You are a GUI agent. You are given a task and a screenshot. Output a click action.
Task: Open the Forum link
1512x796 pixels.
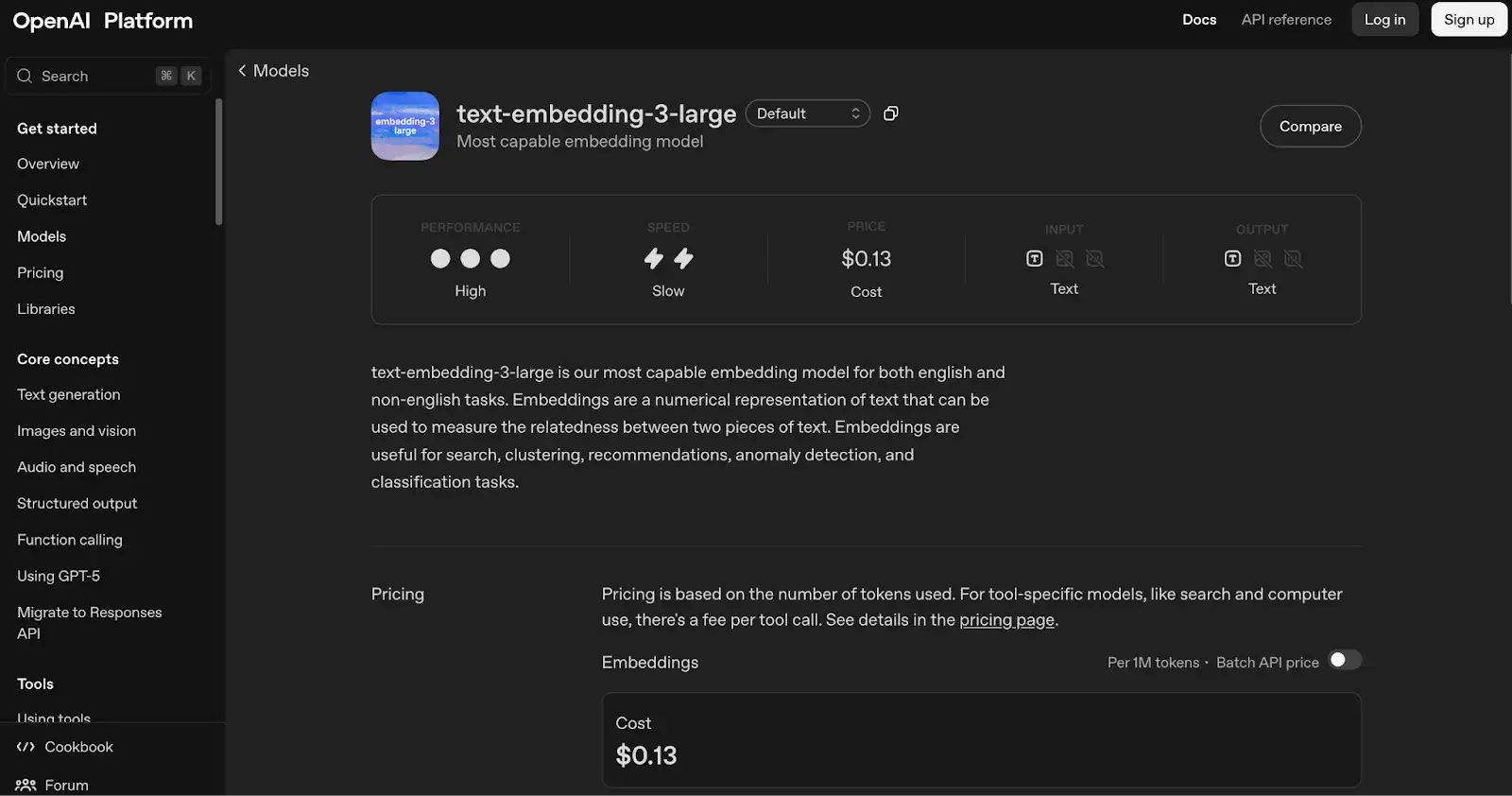(x=52, y=785)
